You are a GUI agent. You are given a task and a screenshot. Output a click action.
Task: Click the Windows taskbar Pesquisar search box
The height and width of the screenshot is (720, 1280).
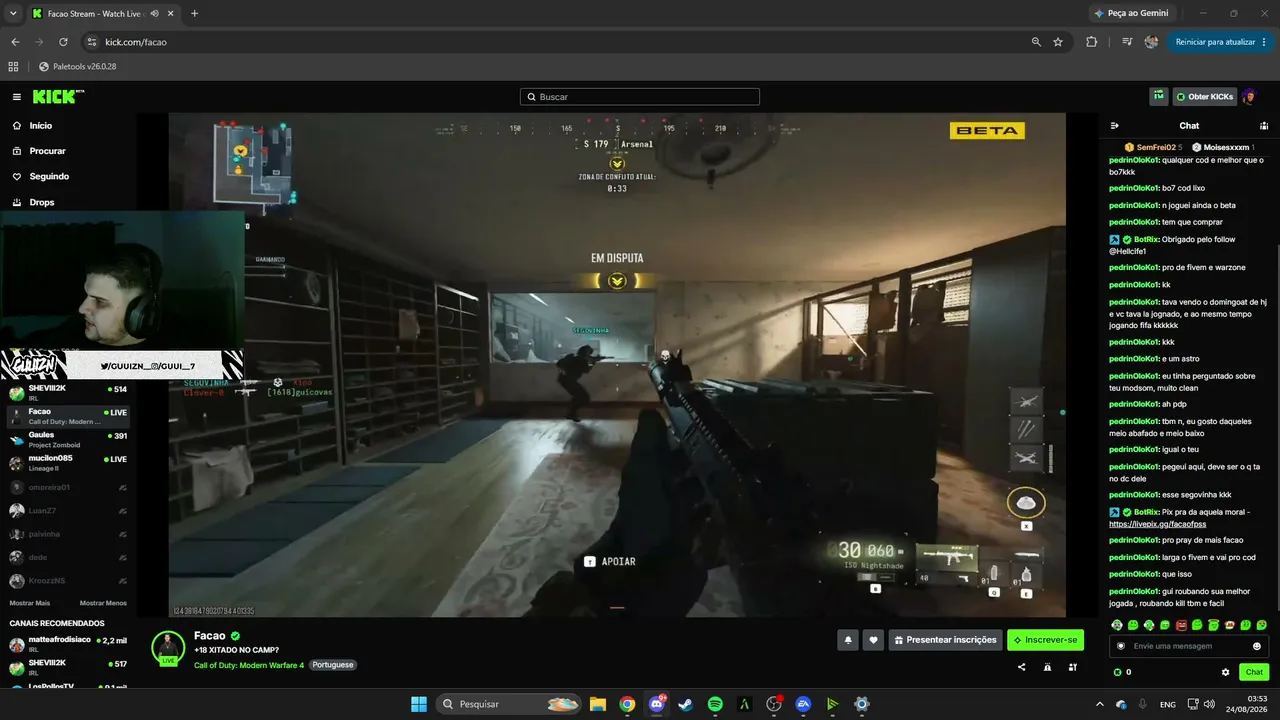coord(509,704)
